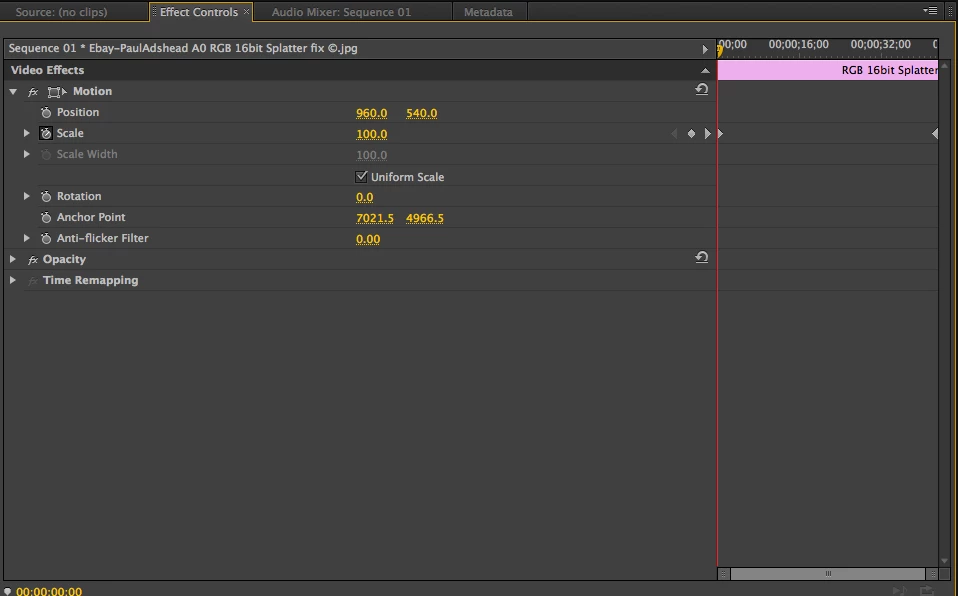Click left handle of timeline zoom scrollbar
This screenshot has width=958, height=596.
coord(723,573)
